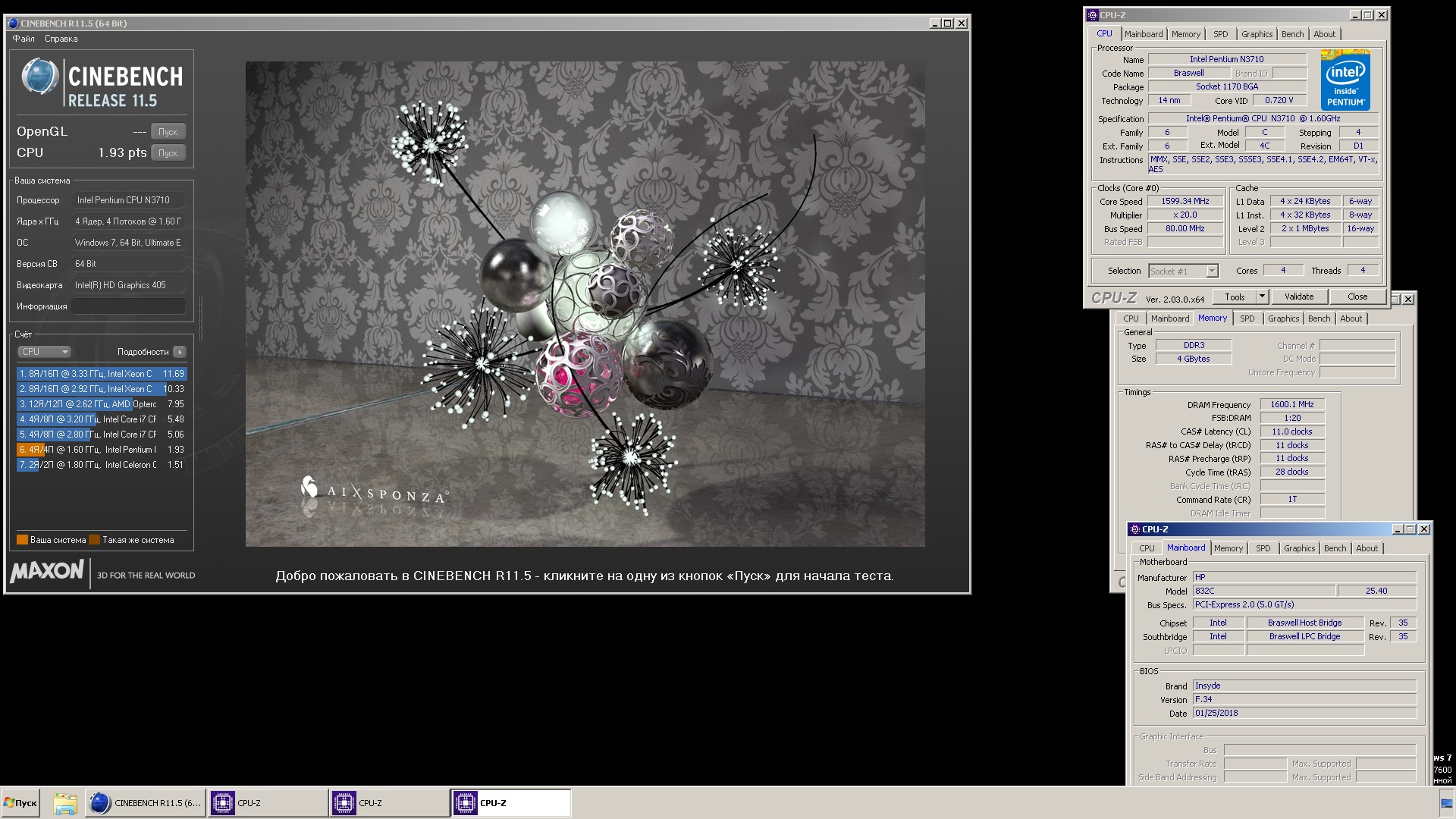Select ranking row 3 AMD Opteron 7.95
This screenshot has width=1456, height=819.
click(102, 404)
